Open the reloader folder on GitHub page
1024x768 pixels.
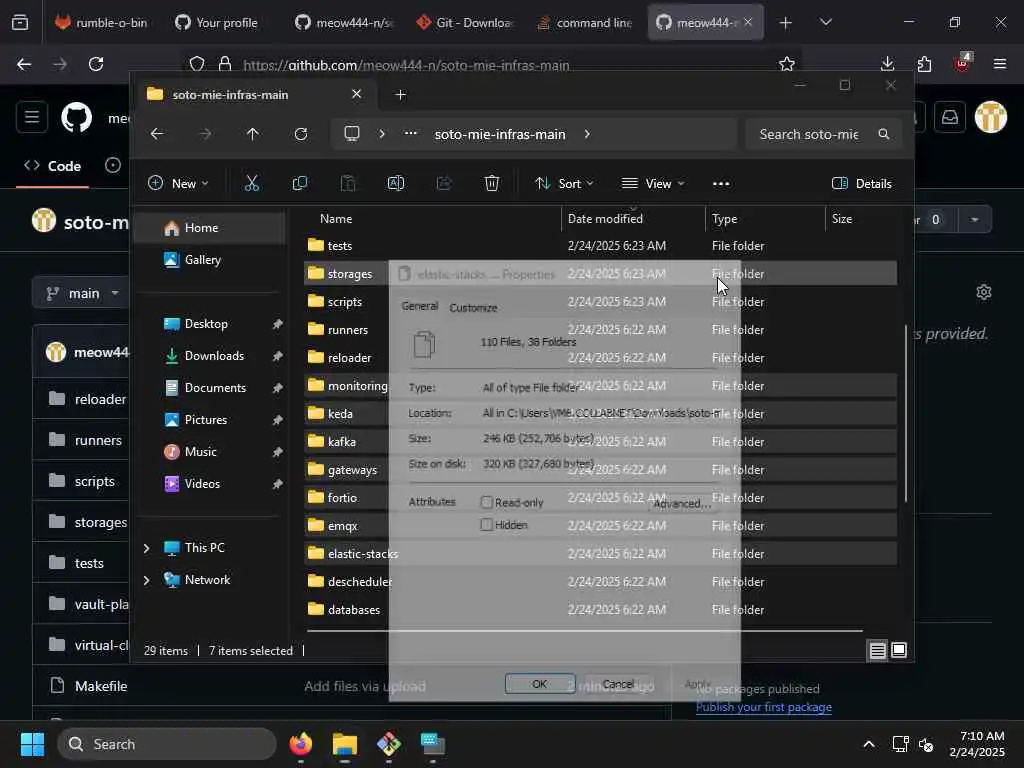pos(100,399)
